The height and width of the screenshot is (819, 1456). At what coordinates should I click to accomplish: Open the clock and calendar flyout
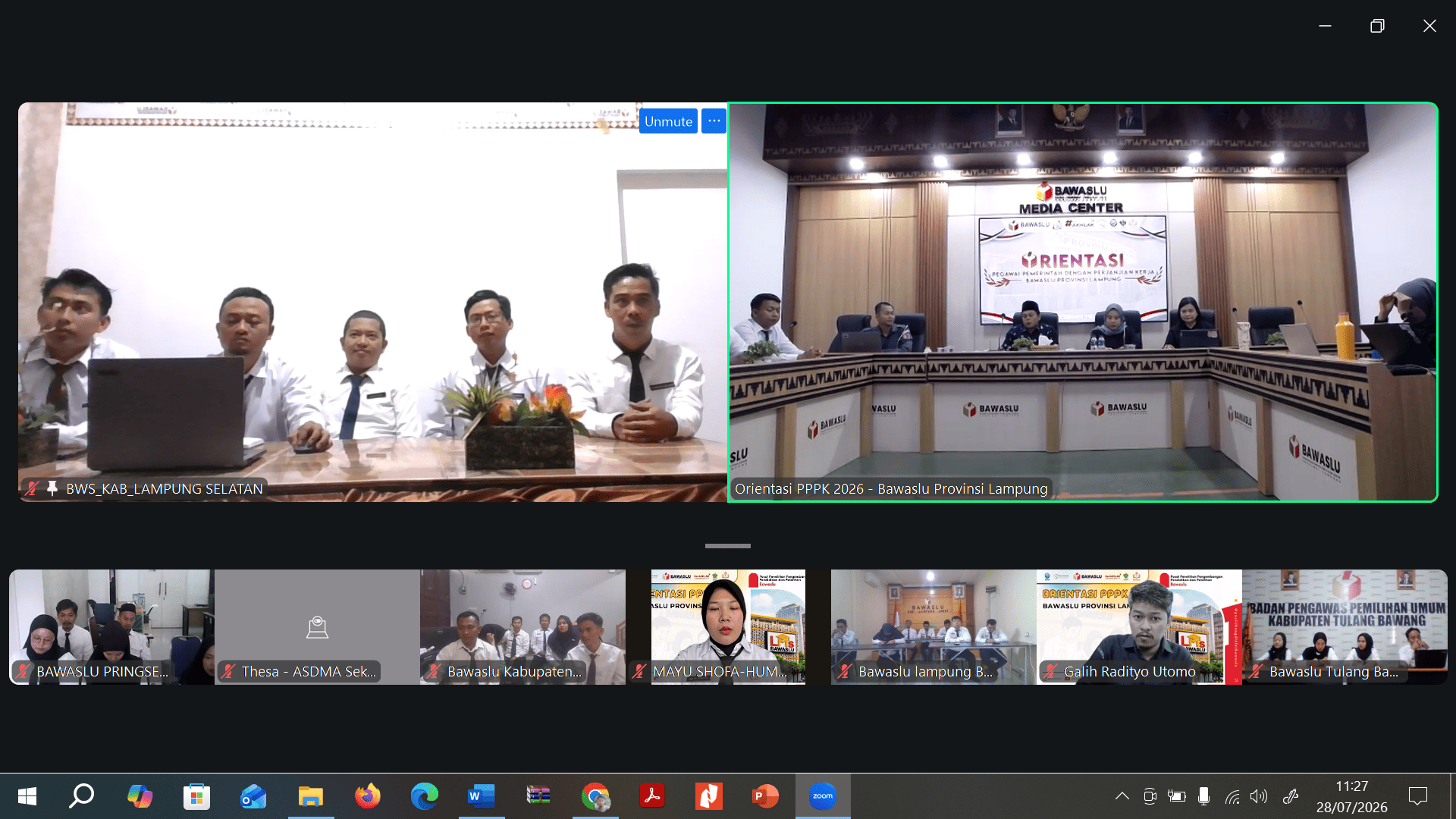click(1352, 796)
